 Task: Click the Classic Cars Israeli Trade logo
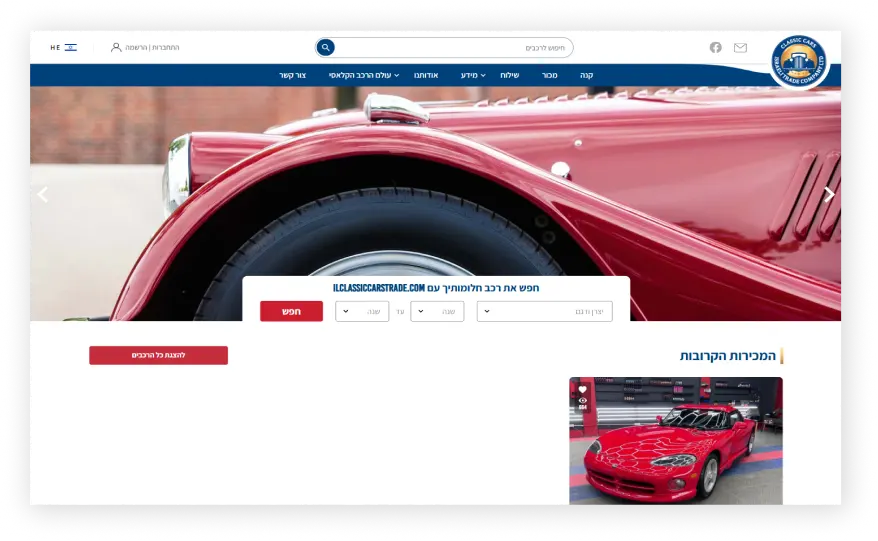click(x=799, y=62)
